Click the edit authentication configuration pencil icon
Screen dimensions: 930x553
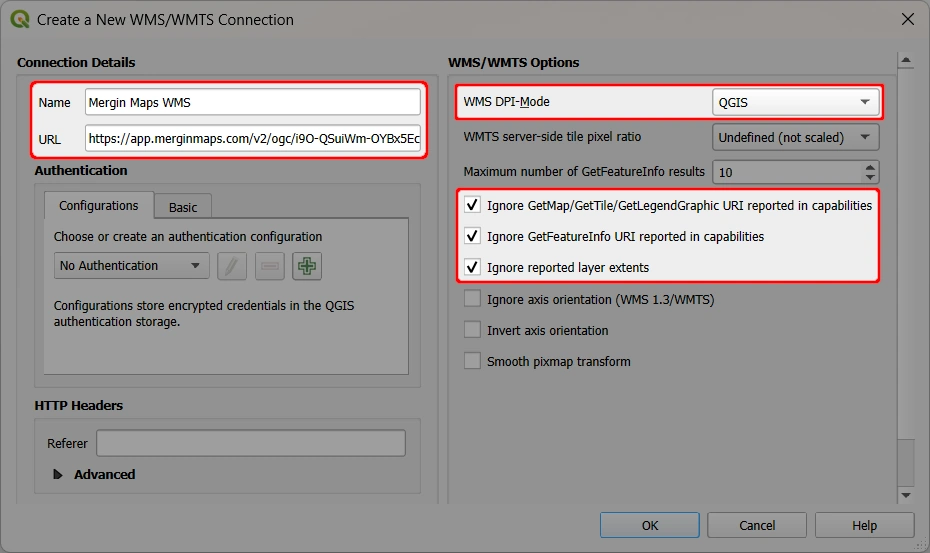[x=232, y=266]
